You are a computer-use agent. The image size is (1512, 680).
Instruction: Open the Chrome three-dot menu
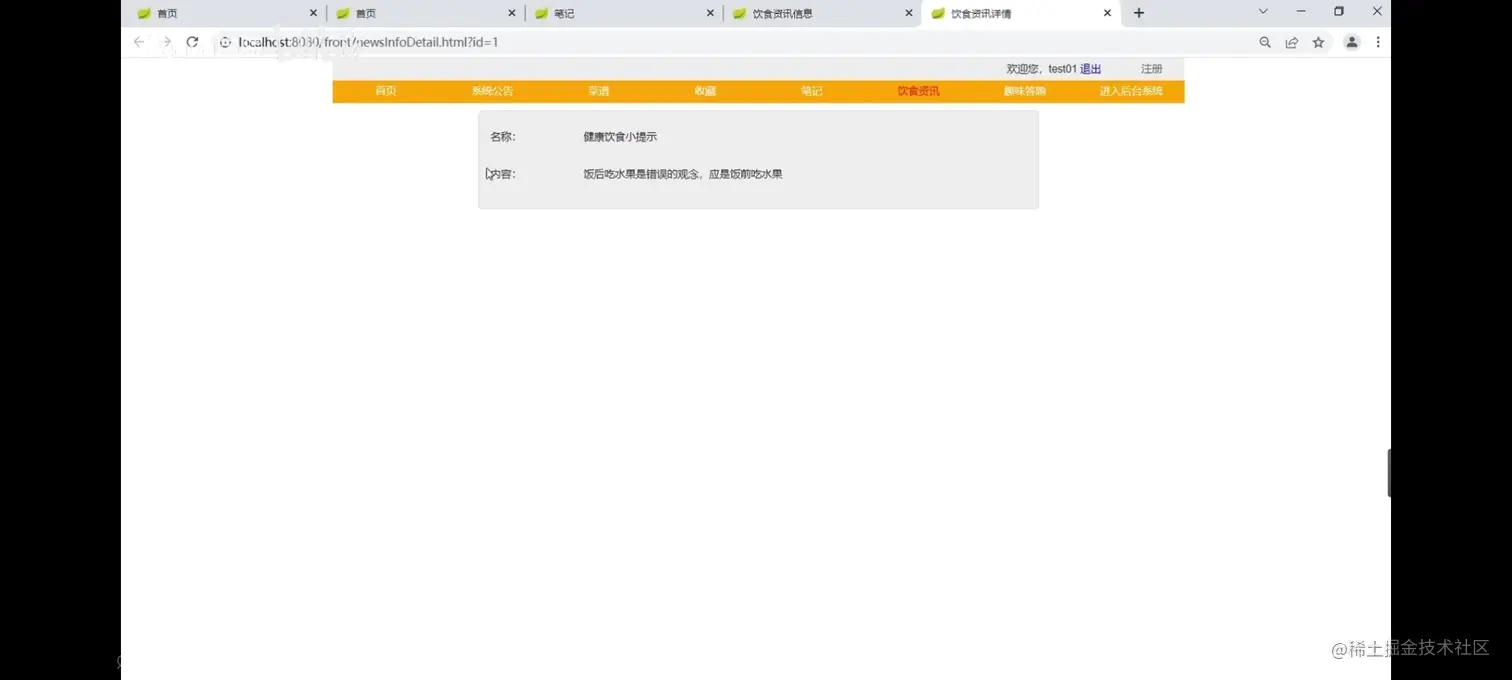click(x=1378, y=42)
